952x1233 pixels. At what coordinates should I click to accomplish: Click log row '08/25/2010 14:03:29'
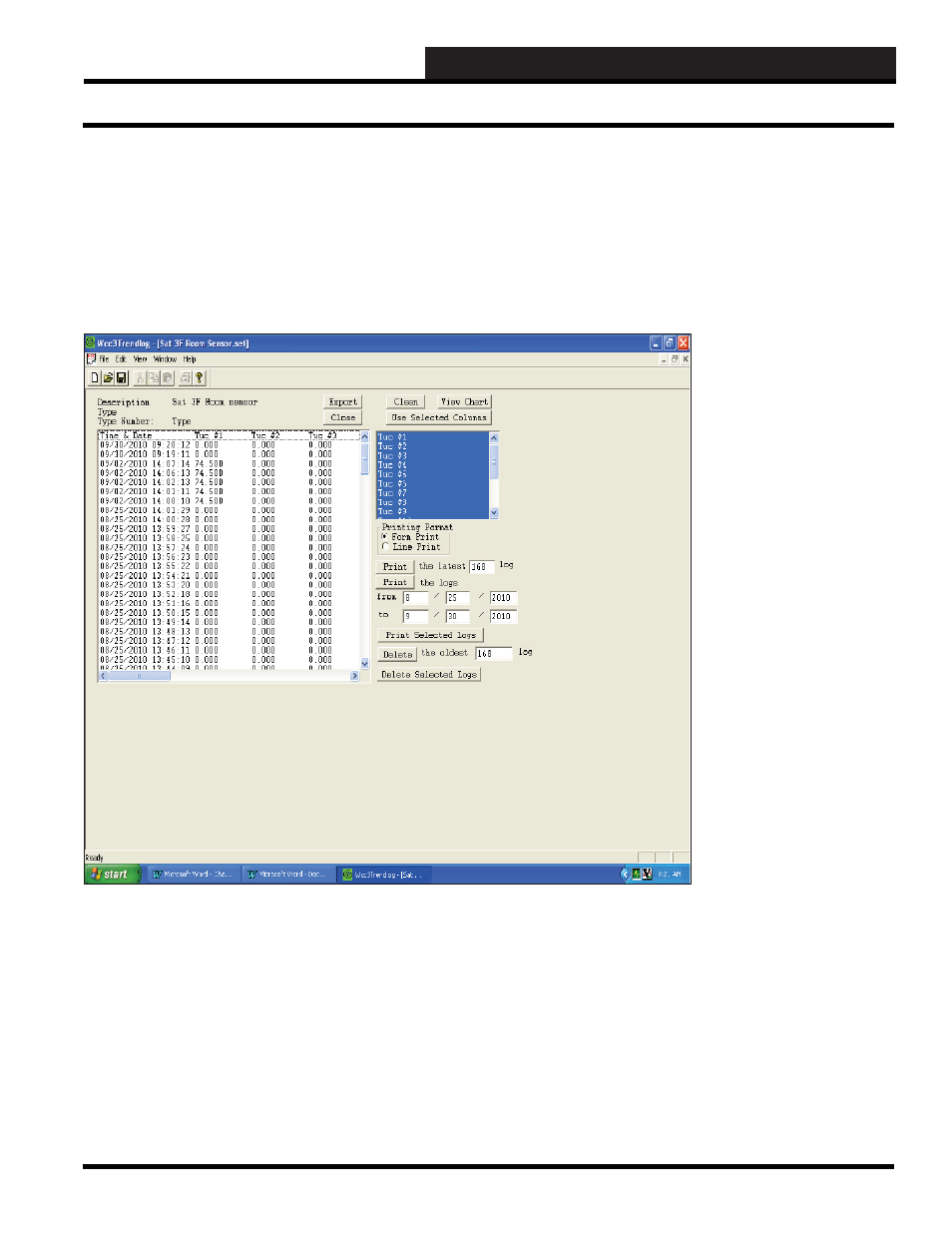[230, 510]
